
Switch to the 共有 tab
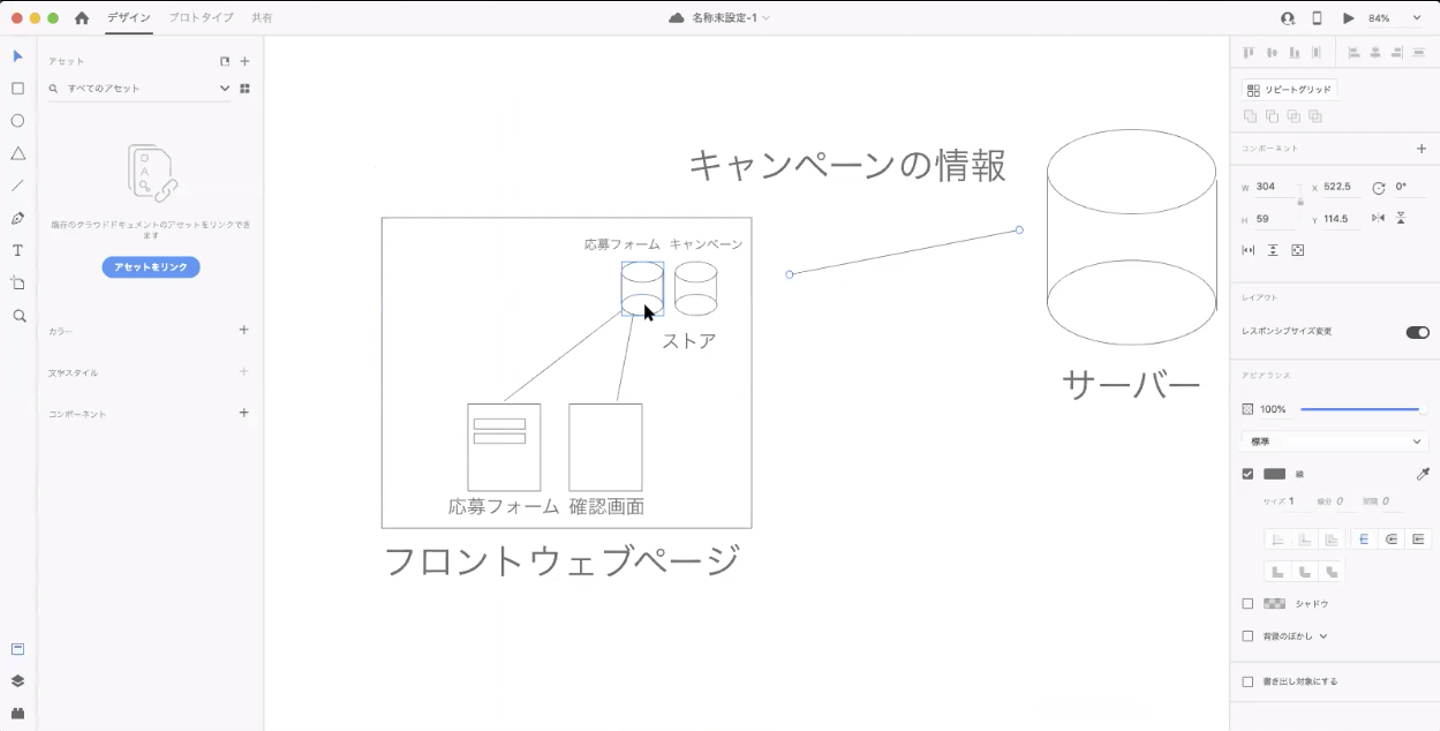pos(262,18)
